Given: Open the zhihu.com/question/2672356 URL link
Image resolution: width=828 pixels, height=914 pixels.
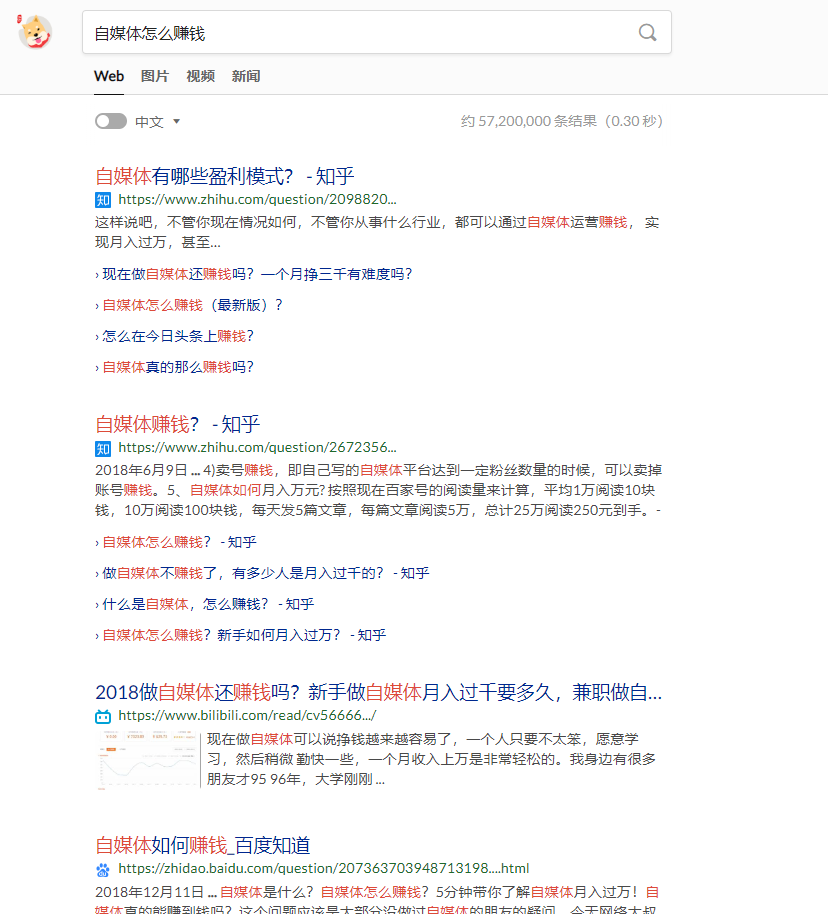Looking at the screenshot, I should 257,448.
